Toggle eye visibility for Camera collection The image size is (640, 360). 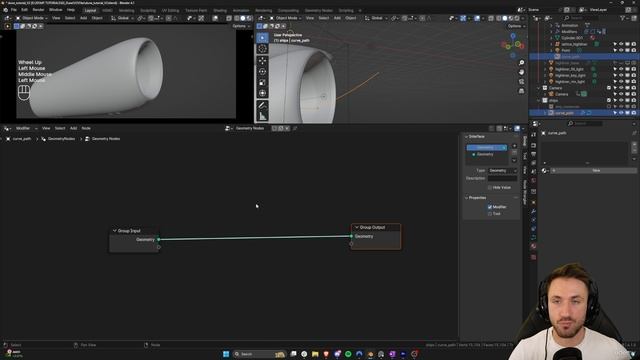click(621, 88)
